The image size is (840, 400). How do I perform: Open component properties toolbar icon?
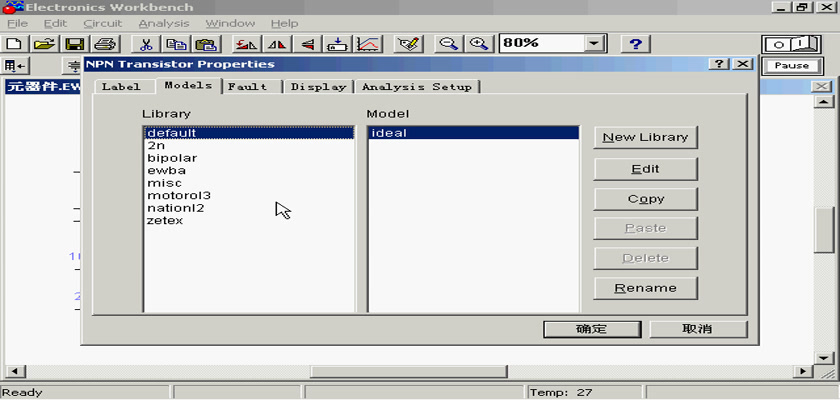[408, 44]
